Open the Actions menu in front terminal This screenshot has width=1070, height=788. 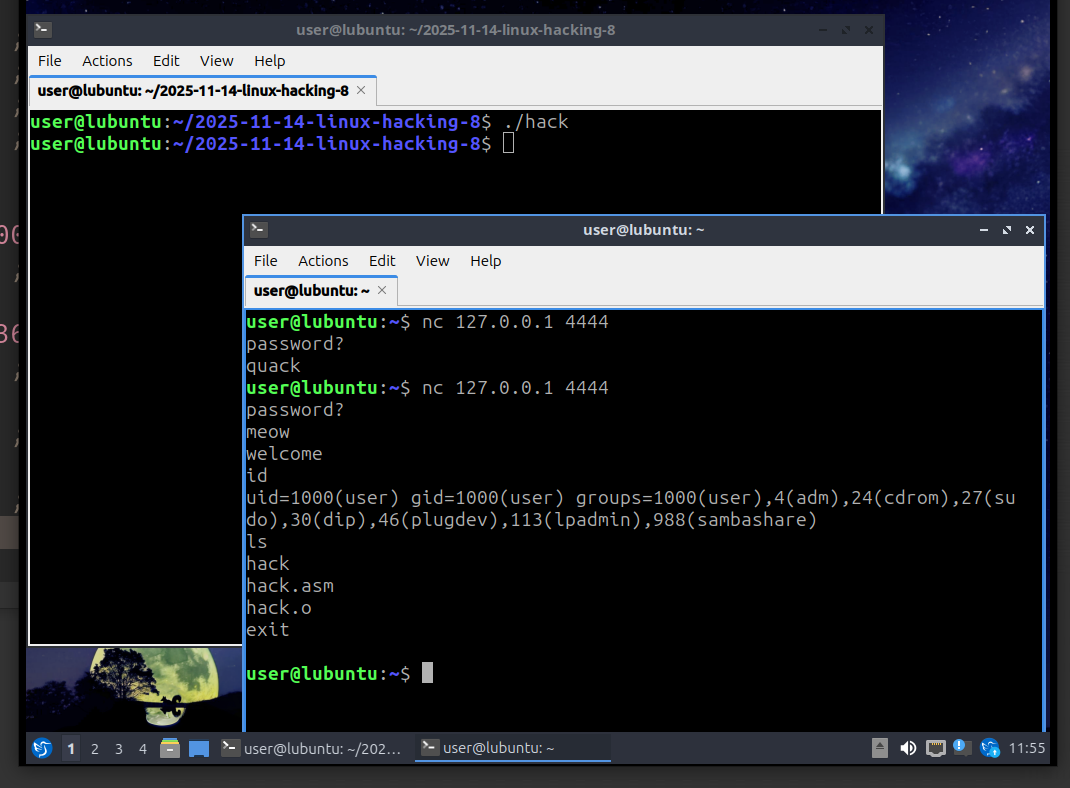[x=323, y=261]
